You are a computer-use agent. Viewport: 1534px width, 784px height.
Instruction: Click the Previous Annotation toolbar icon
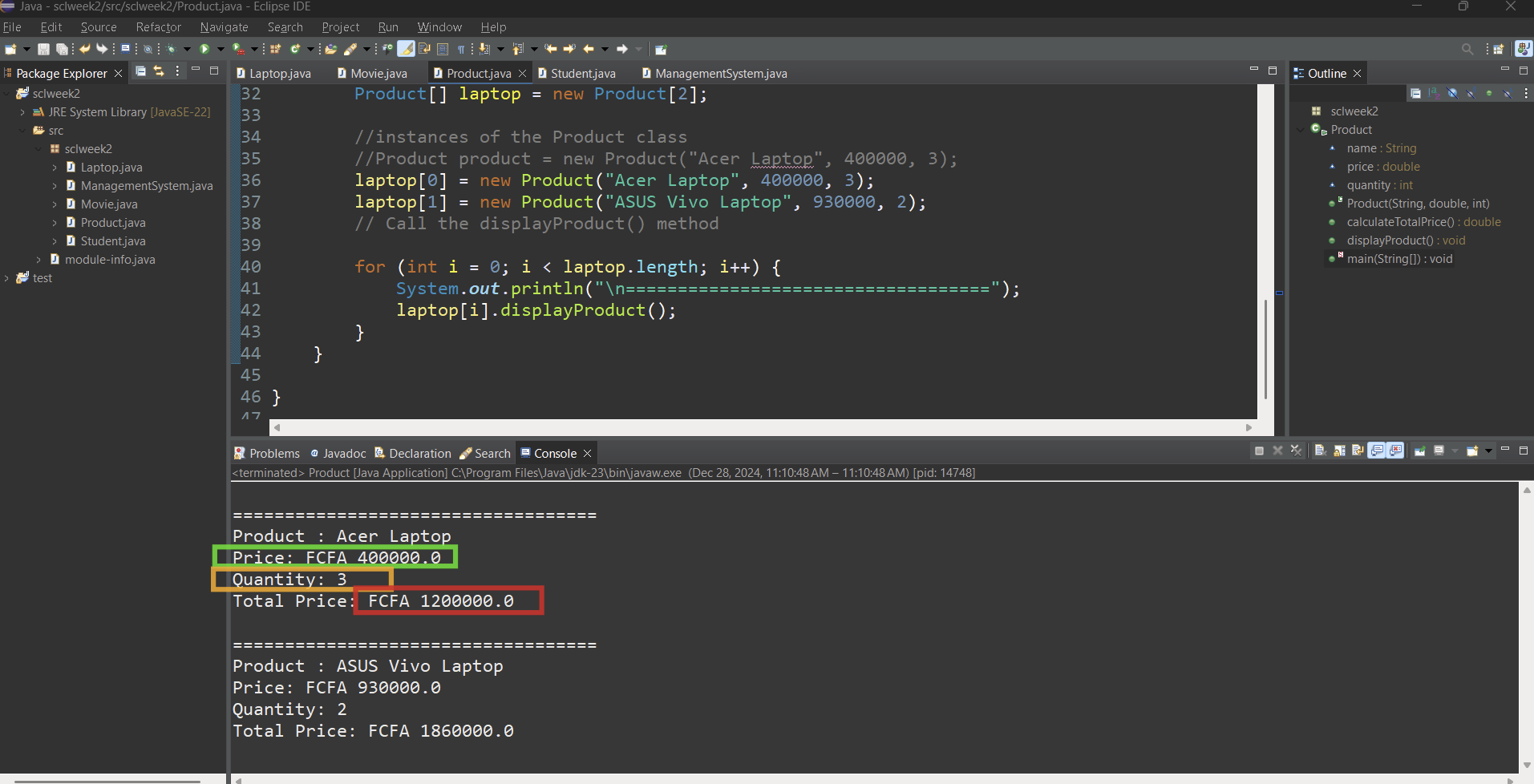[518, 49]
